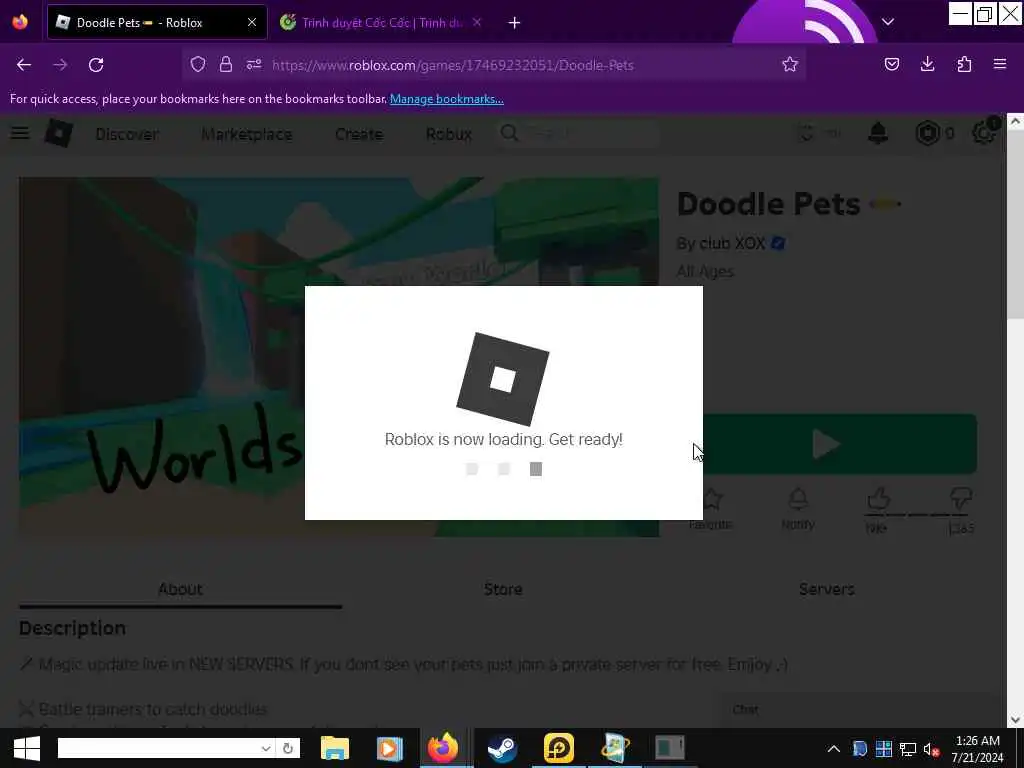
Task: Open the Pocket save icon
Action: [x=891, y=64]
